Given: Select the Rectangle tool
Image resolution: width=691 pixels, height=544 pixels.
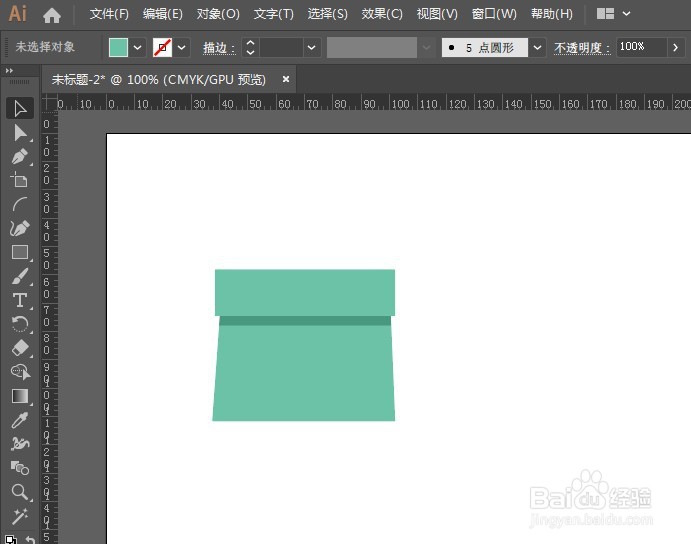Looking at the screenshot, I should pos(20,252).
